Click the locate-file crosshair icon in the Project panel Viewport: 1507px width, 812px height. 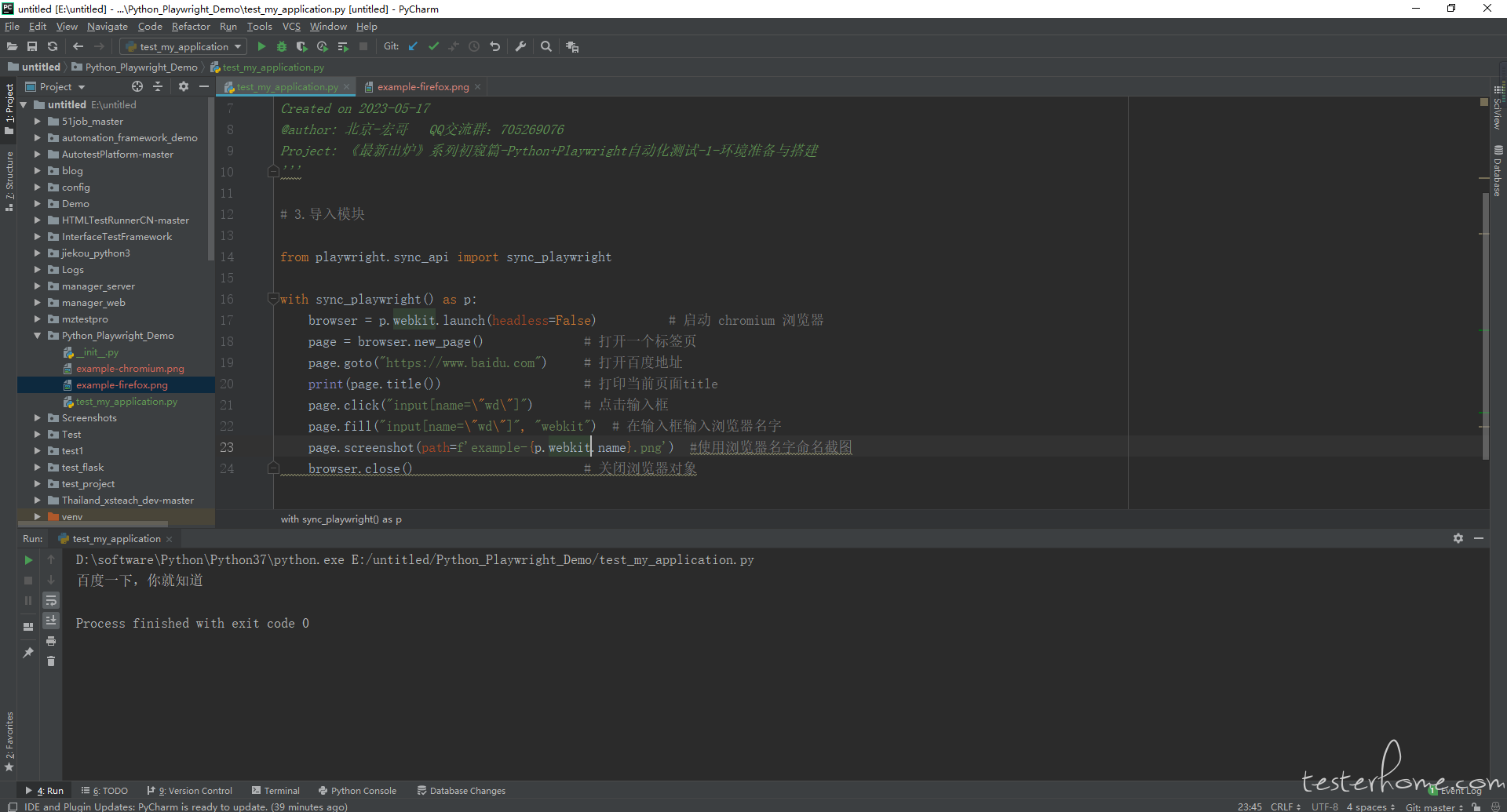tap(137, 86)
